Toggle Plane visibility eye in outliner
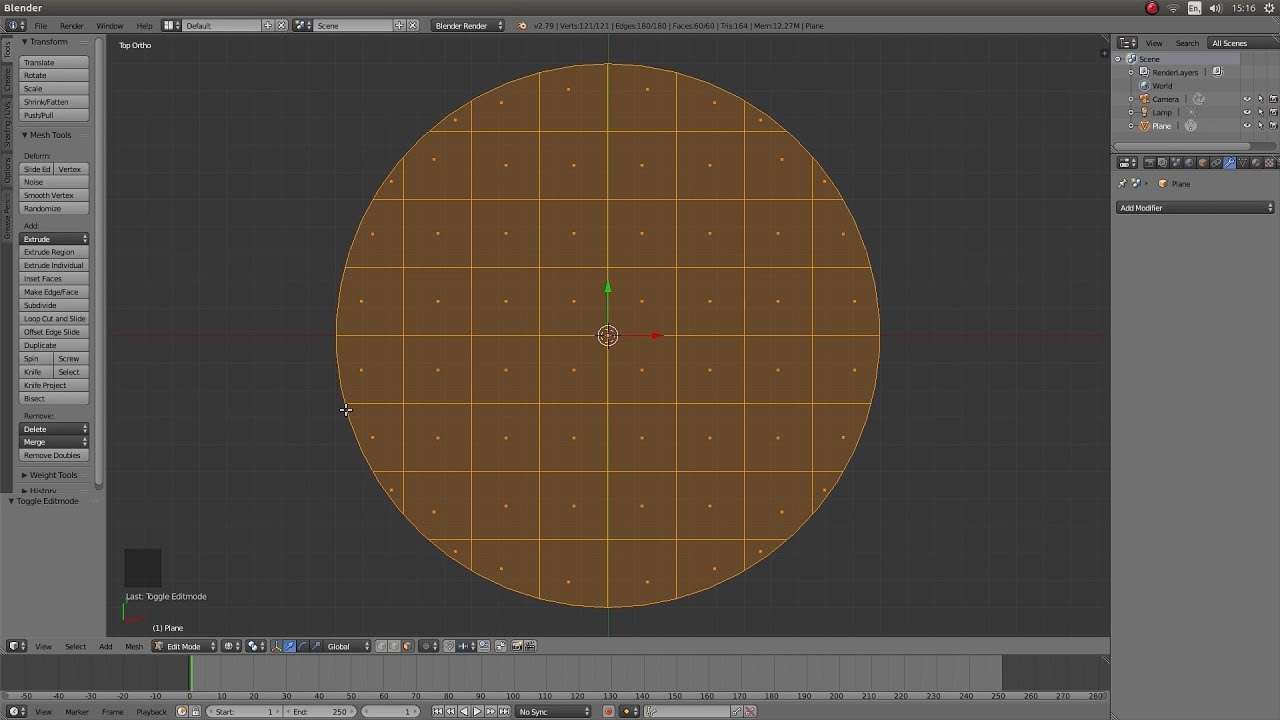Viewport: 1280px width, 720px height. (1247, 126)
